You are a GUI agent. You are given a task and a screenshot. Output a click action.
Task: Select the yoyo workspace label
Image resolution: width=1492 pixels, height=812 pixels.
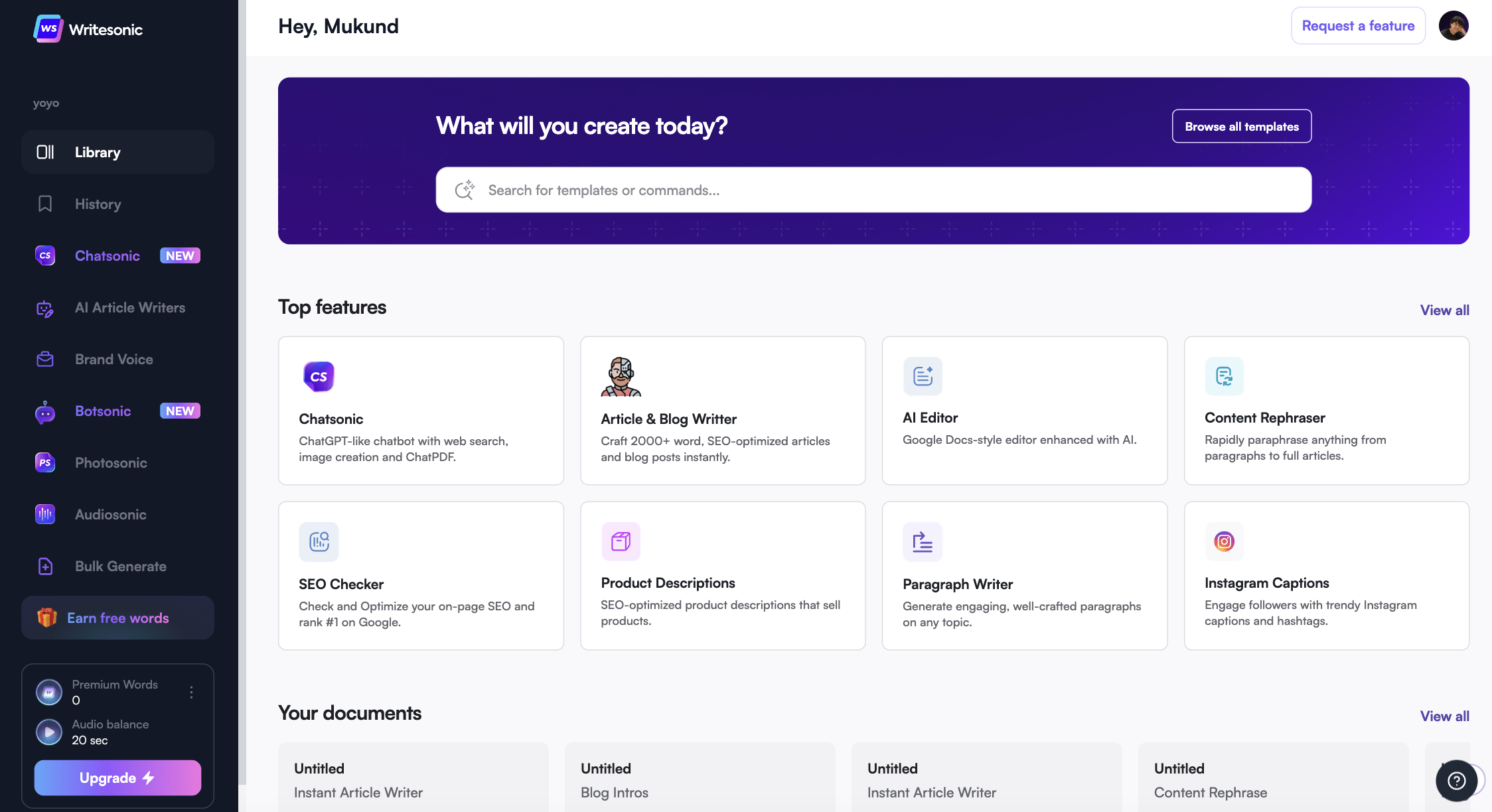[x=46, y=103]
